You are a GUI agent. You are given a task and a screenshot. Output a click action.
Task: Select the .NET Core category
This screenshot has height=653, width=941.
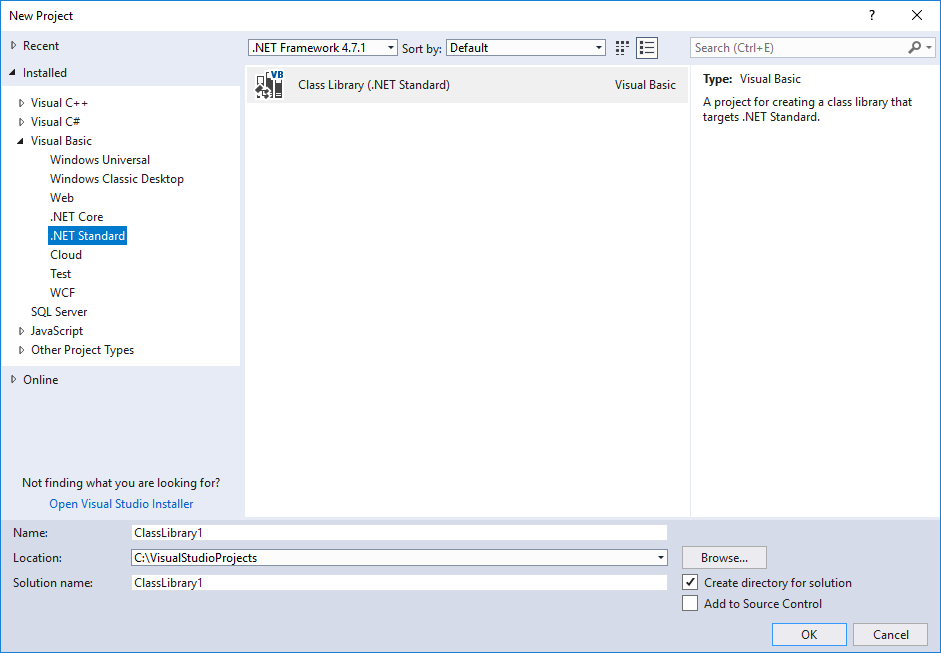76,217
